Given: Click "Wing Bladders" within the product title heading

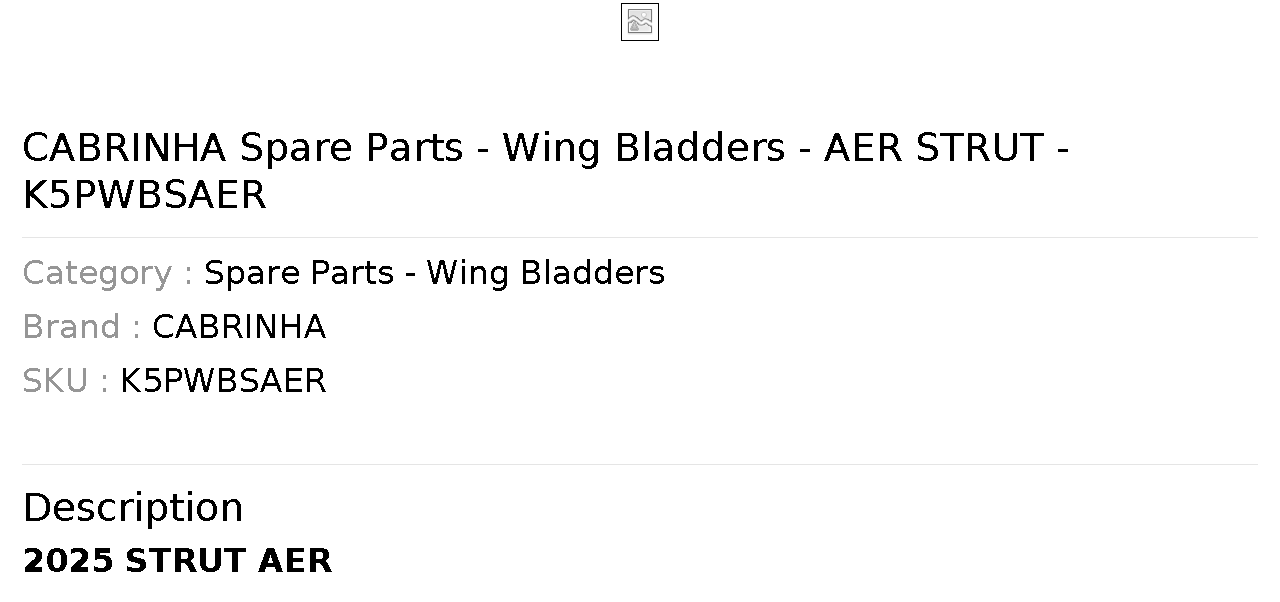Looking at the screenshot, I should coord(644,148).
